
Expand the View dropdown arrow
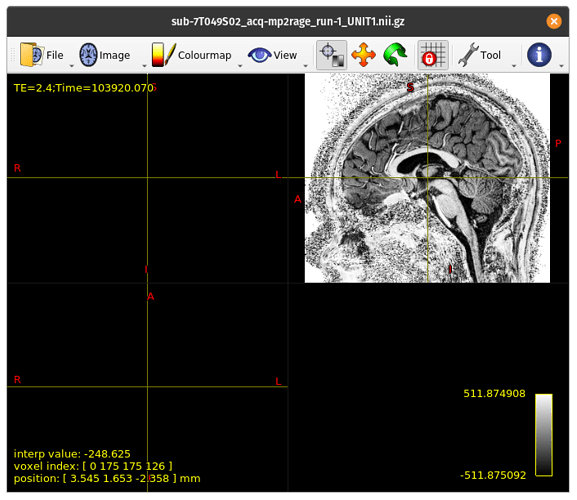click(x=305, y=66)
